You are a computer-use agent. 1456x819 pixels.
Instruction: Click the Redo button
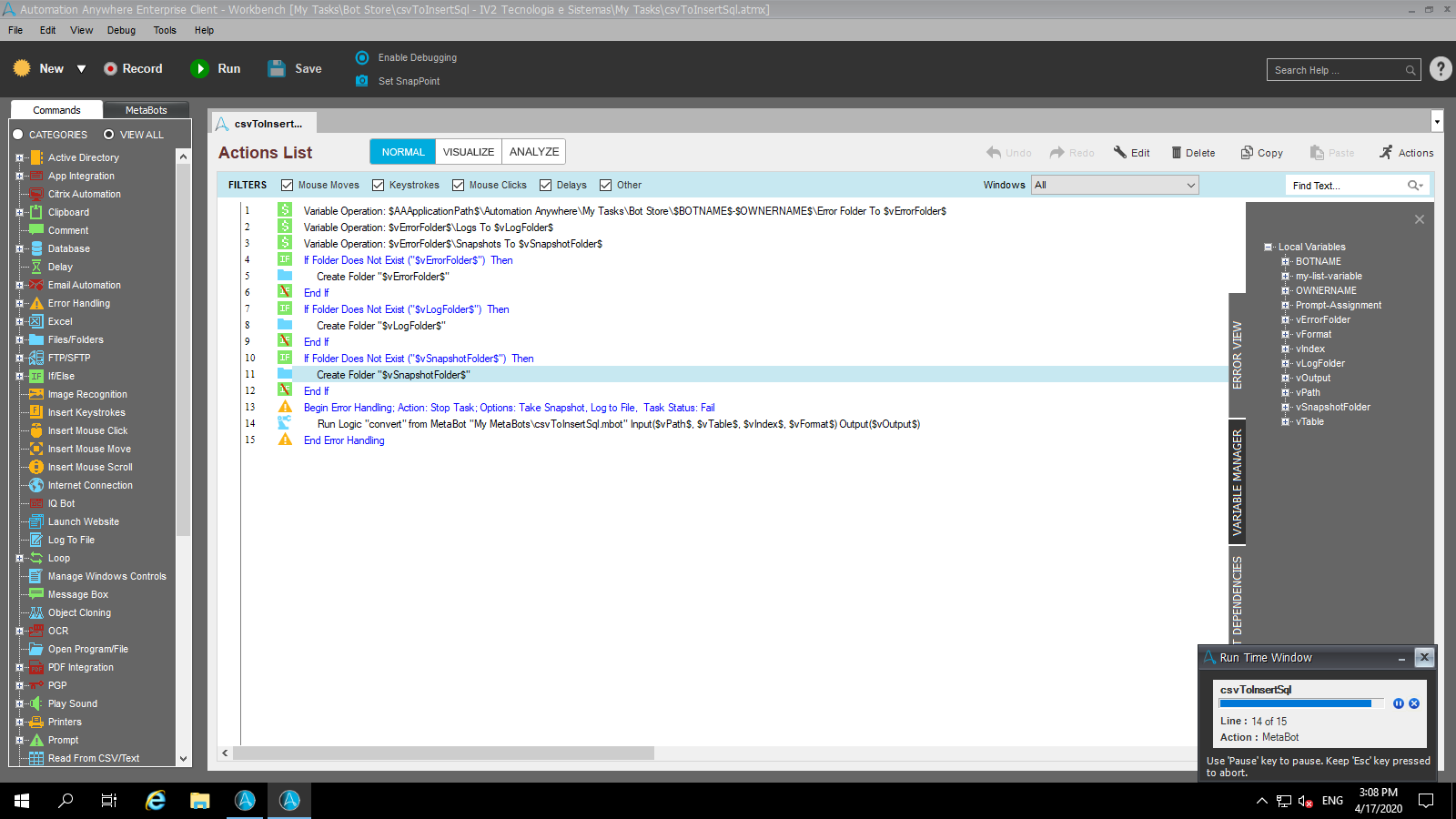1071,153
